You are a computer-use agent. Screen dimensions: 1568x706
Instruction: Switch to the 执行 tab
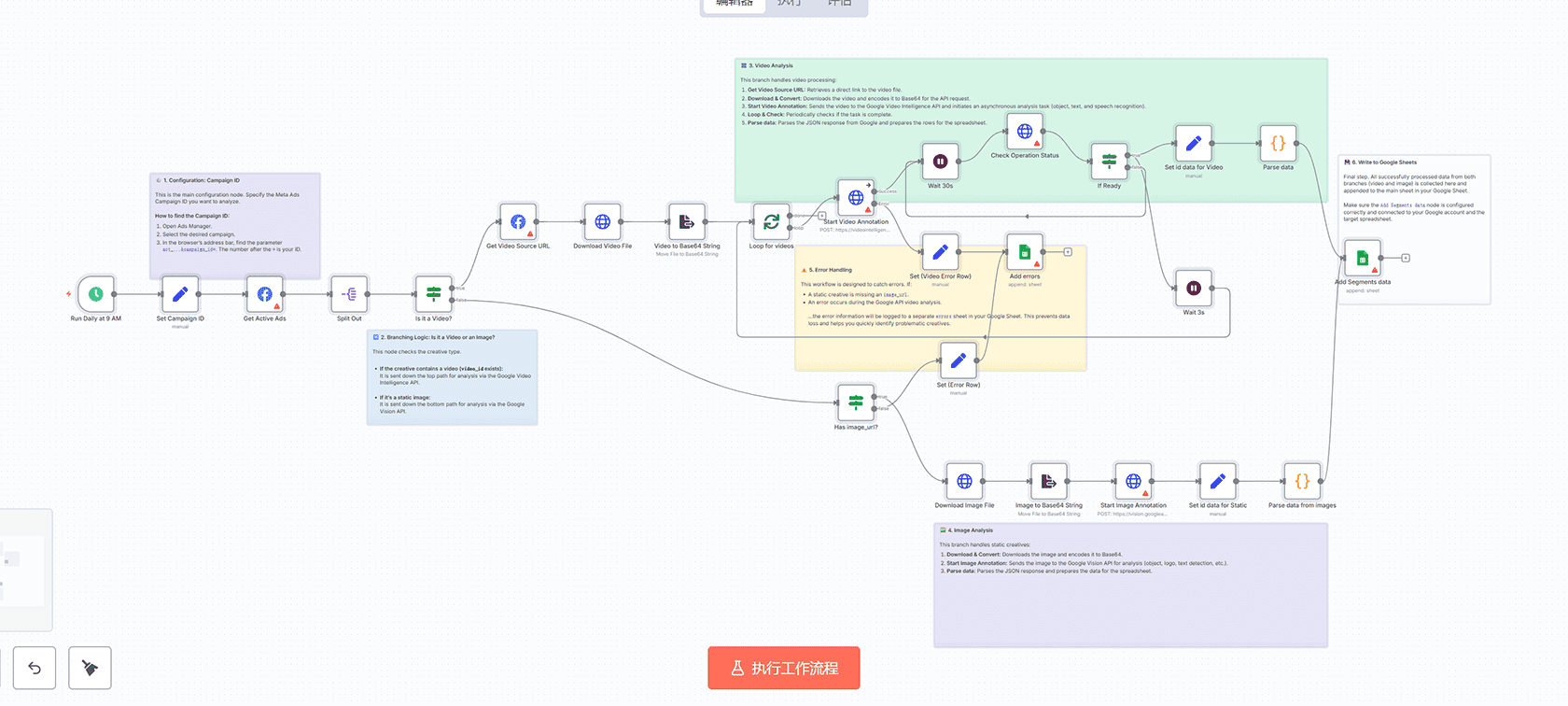click(789, 4)
